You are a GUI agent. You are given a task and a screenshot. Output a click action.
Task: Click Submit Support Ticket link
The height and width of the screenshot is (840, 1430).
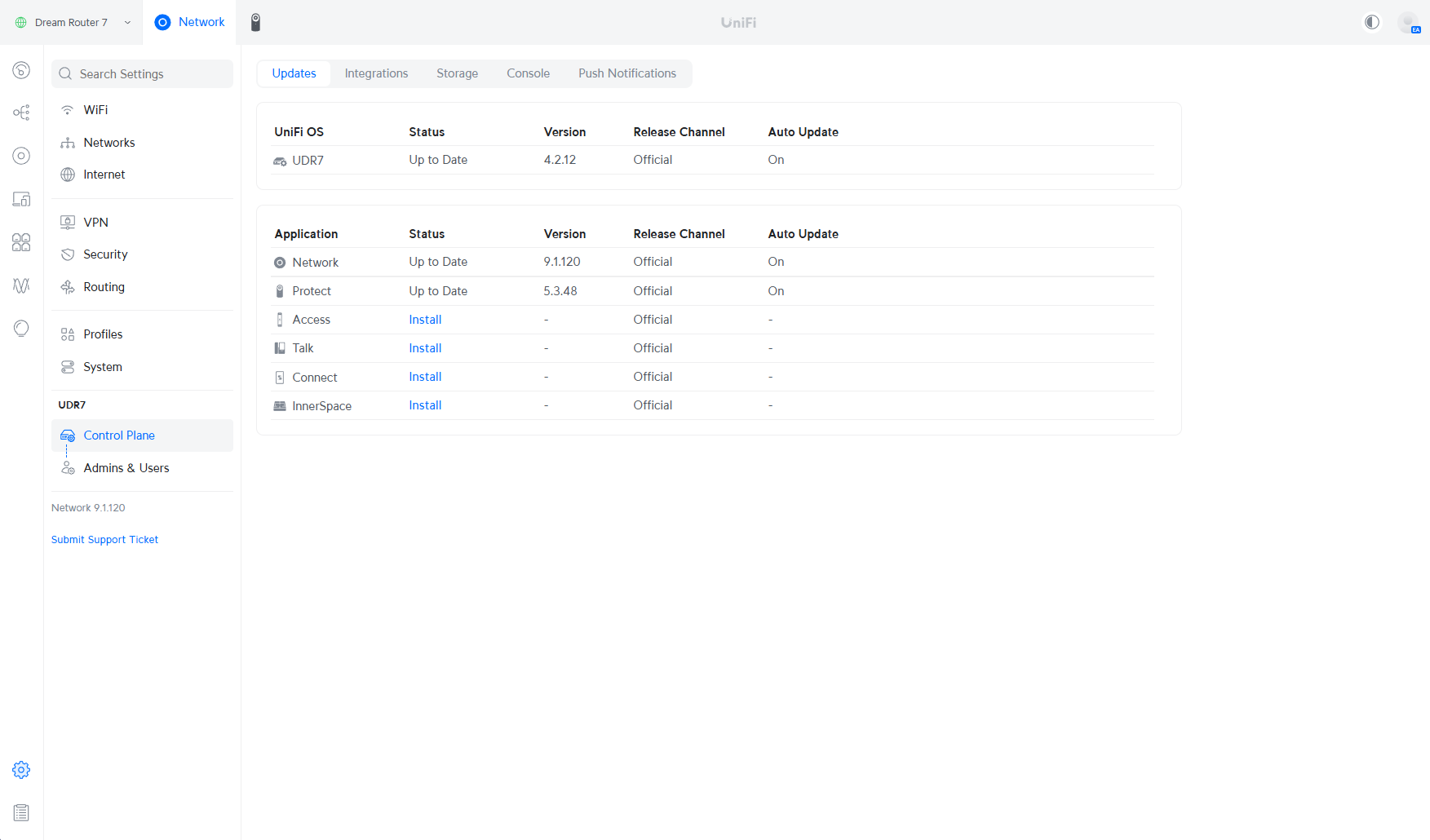click(x=104, y=540)
